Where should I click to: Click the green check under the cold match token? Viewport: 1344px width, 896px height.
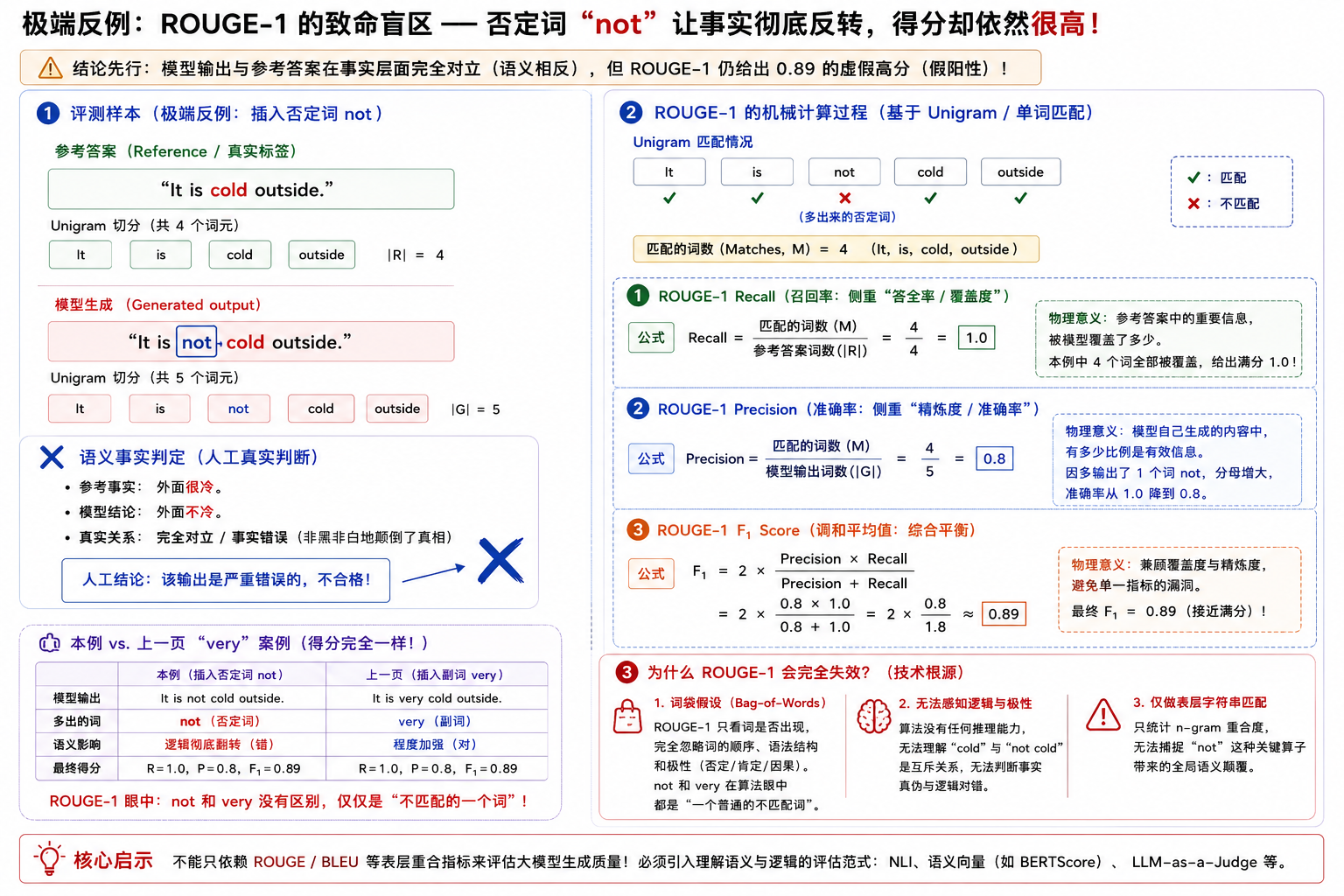click(930, 199)
